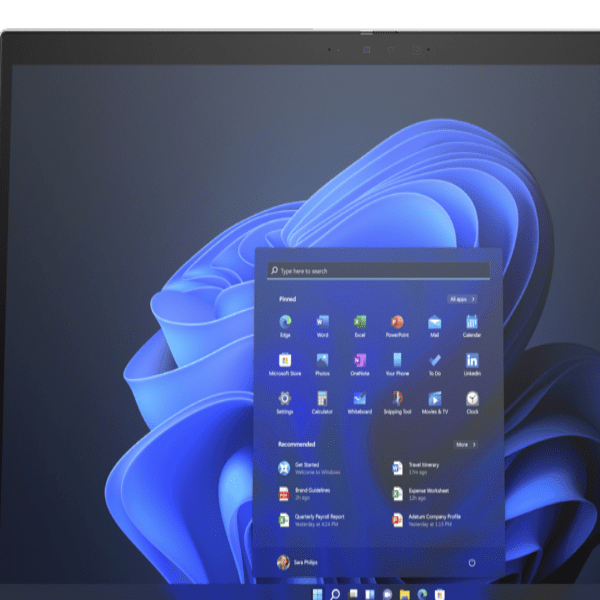The width and height of the screenshot is (600, 600).
Task: Open Brand Guidelines PDF
Action: pos(305,494)
